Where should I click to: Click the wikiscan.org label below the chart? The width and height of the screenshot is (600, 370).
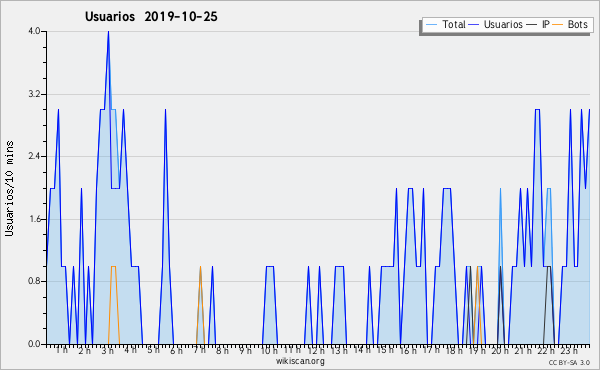300,361
